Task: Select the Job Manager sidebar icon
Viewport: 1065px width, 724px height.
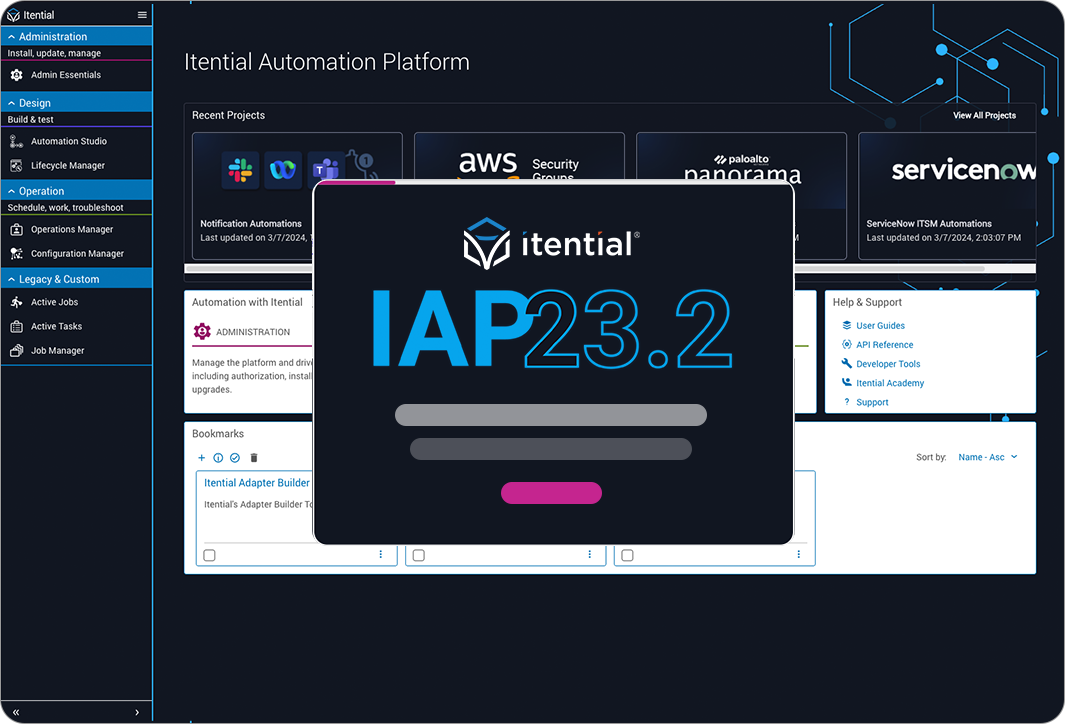Action: point(16,351)
